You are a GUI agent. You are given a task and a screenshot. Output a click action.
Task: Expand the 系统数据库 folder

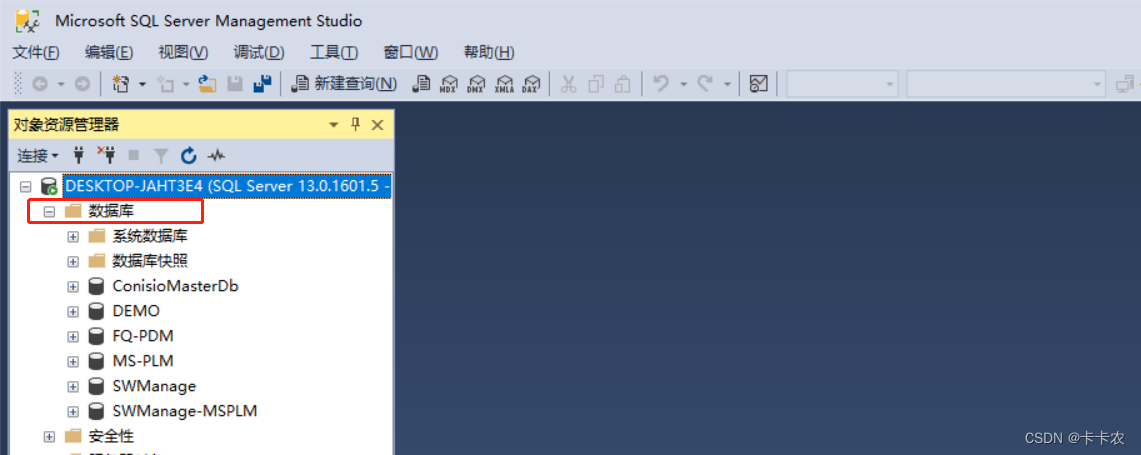[73, 237]
